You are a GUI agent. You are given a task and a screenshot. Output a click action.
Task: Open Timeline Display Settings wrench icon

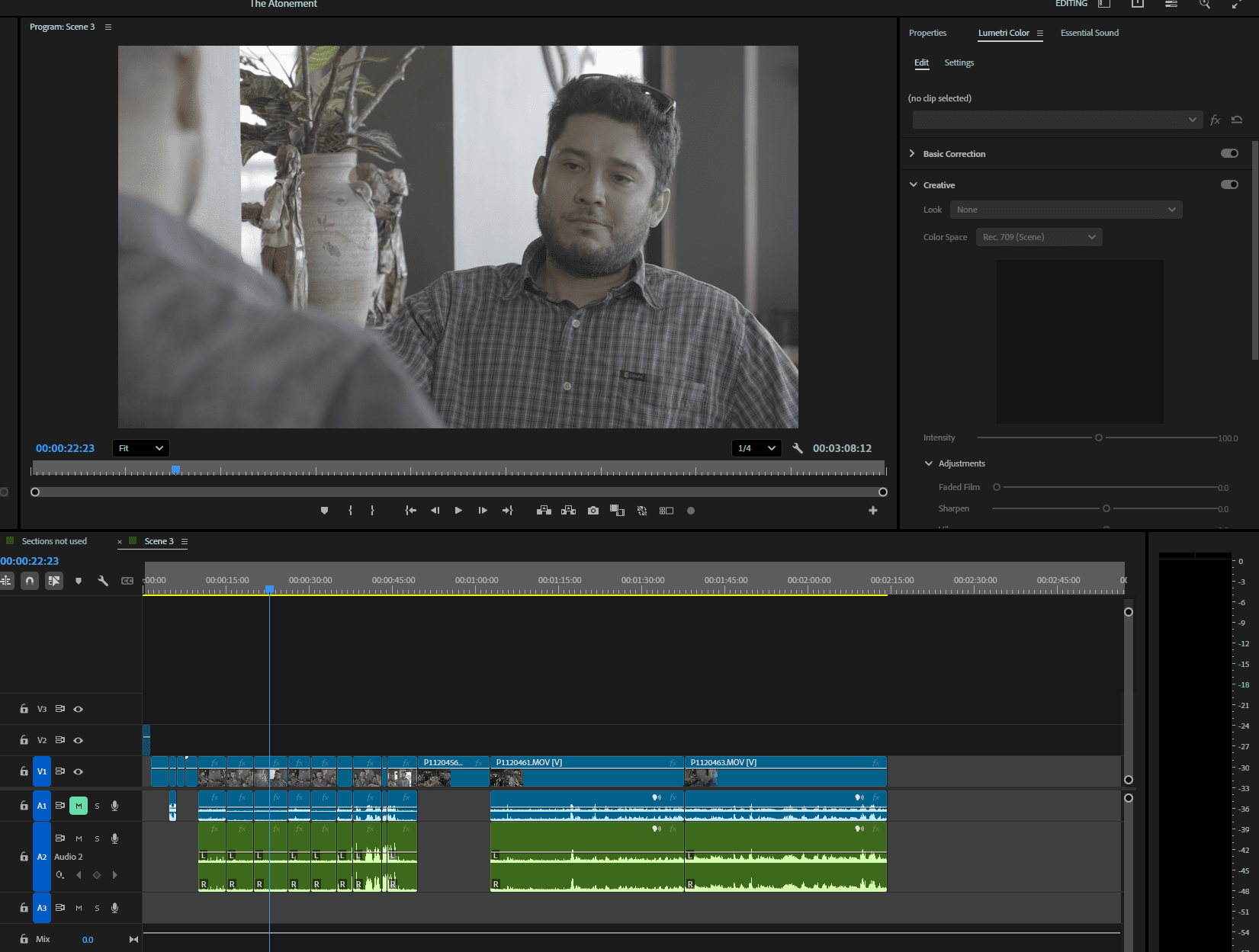(103, 581)
